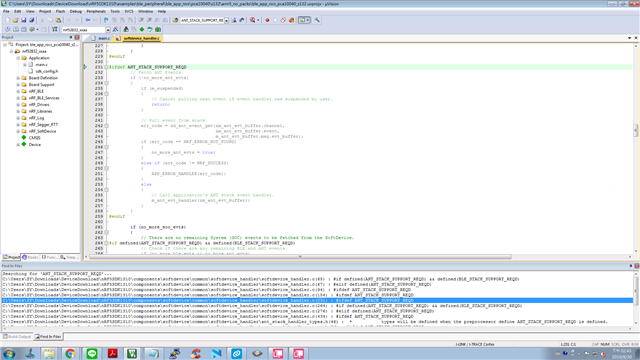Click the Translate (compile) icon
This screenshot has width=640, height=360.
7,29
